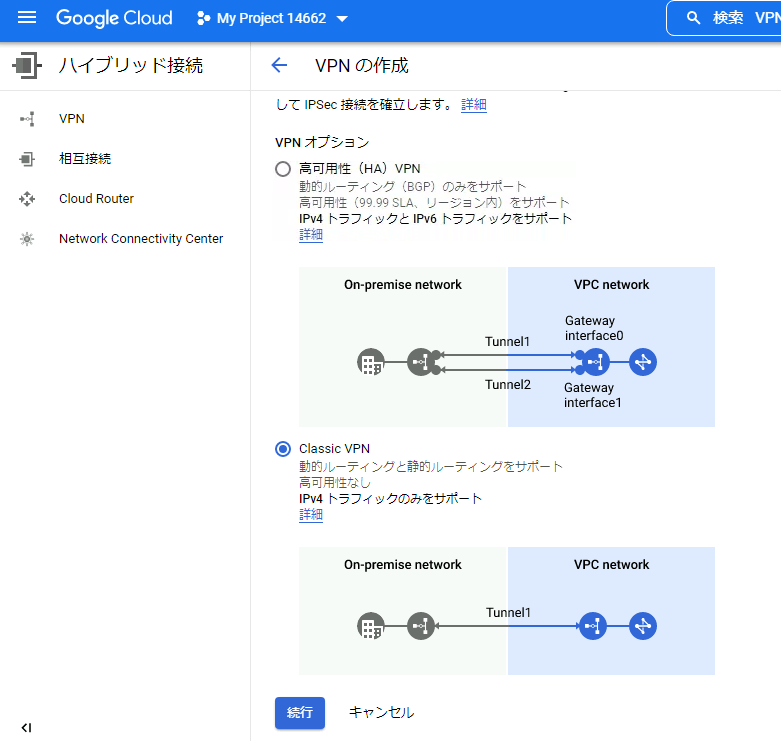781x741 pixels.
Task: Click the 続行 continue button
Action: 300,713
